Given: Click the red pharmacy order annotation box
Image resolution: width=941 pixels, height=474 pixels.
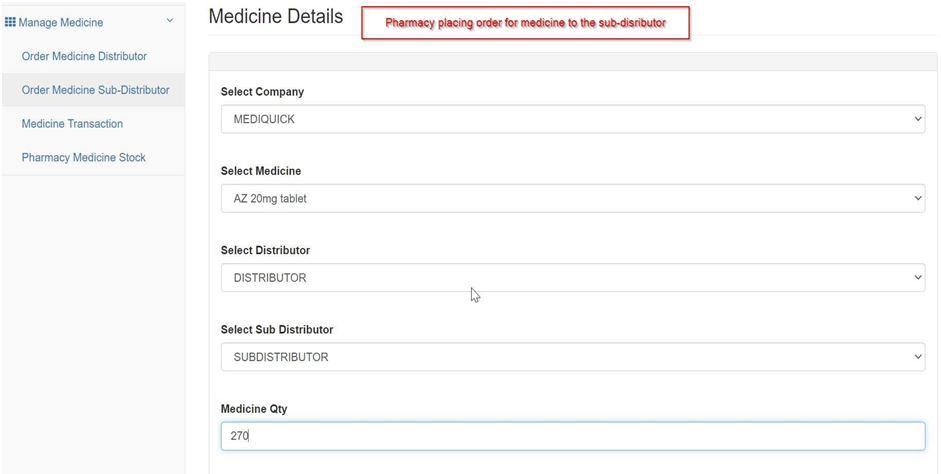Looking at the screenshot, I should coord(525,23).
